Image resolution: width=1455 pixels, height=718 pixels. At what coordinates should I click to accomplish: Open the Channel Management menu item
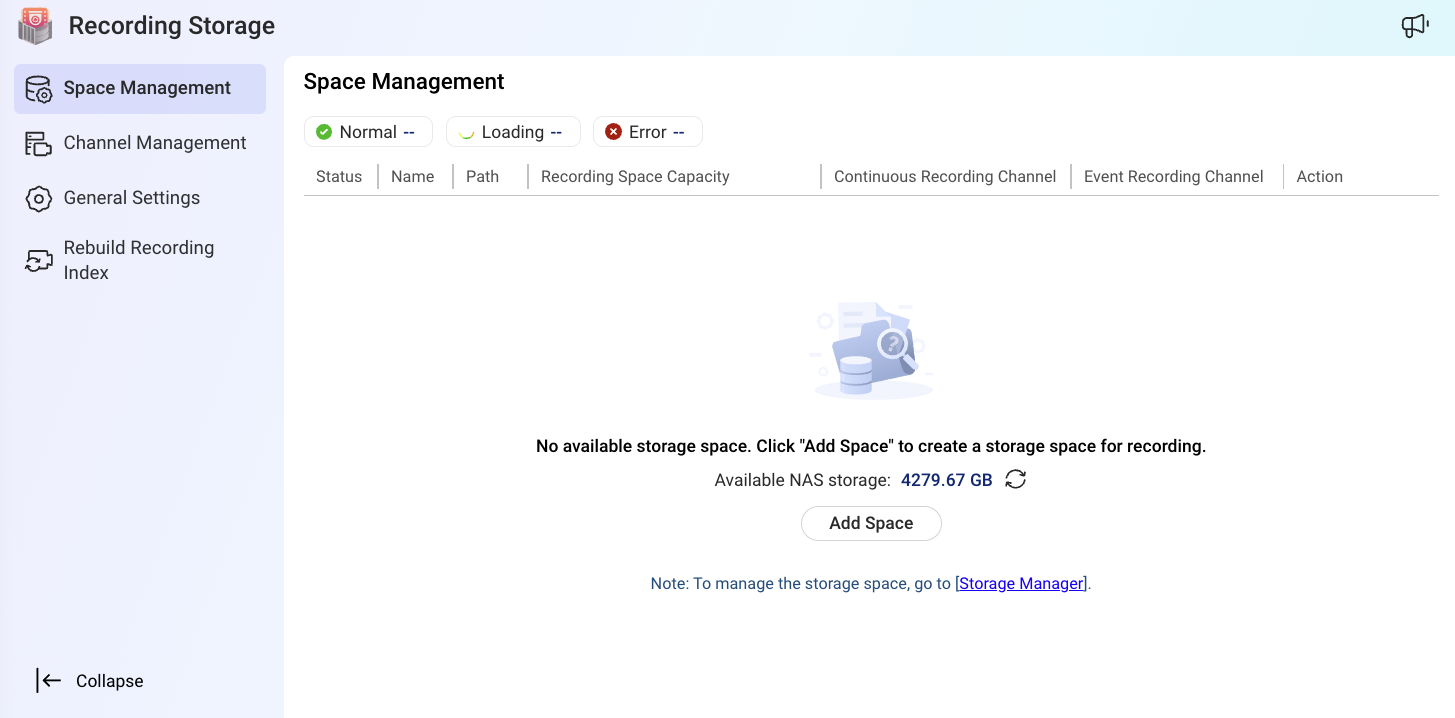pyautogui.click(x=154, y=143)
